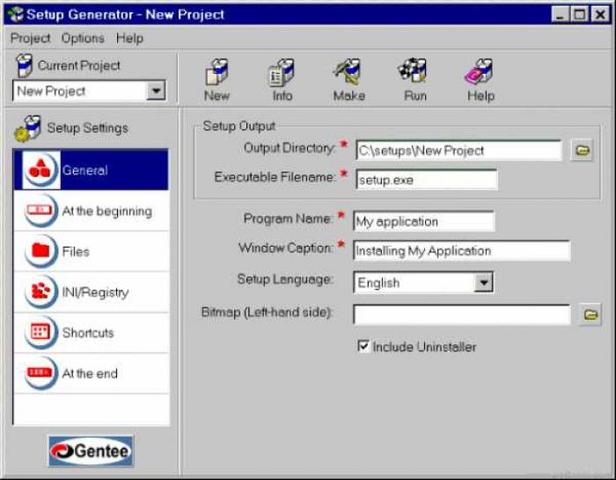Click the 'General' list label

85,170
